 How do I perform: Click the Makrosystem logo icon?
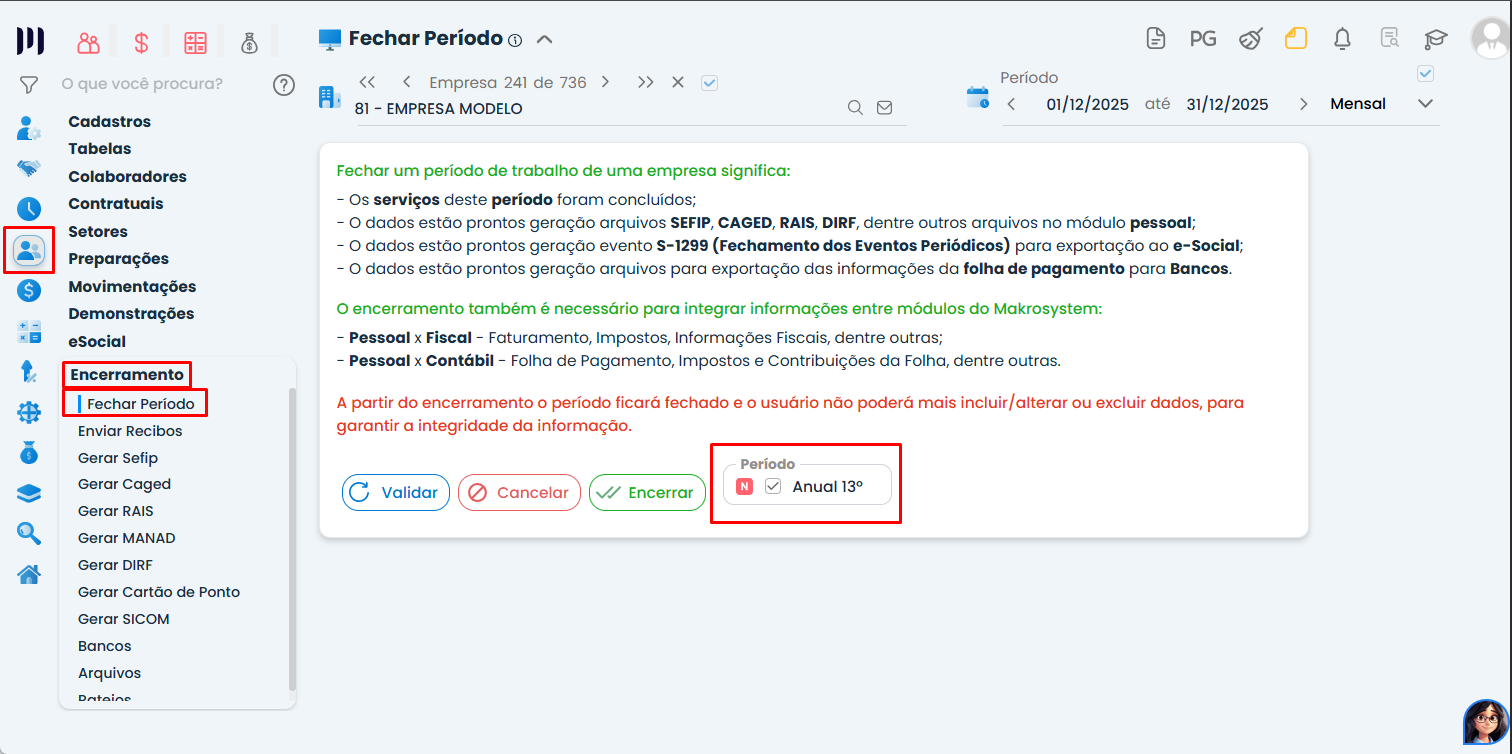[30, 42]
